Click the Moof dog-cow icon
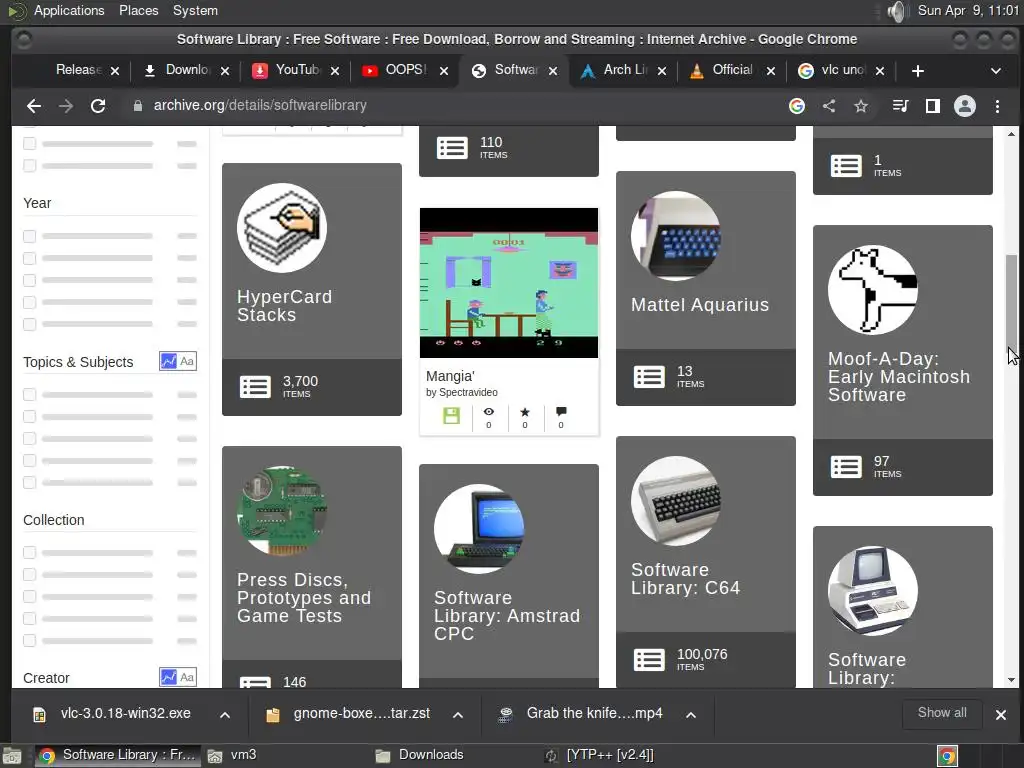Image resolution: width=1024 pixels, height=768 pixels. [x=873, y=290]
